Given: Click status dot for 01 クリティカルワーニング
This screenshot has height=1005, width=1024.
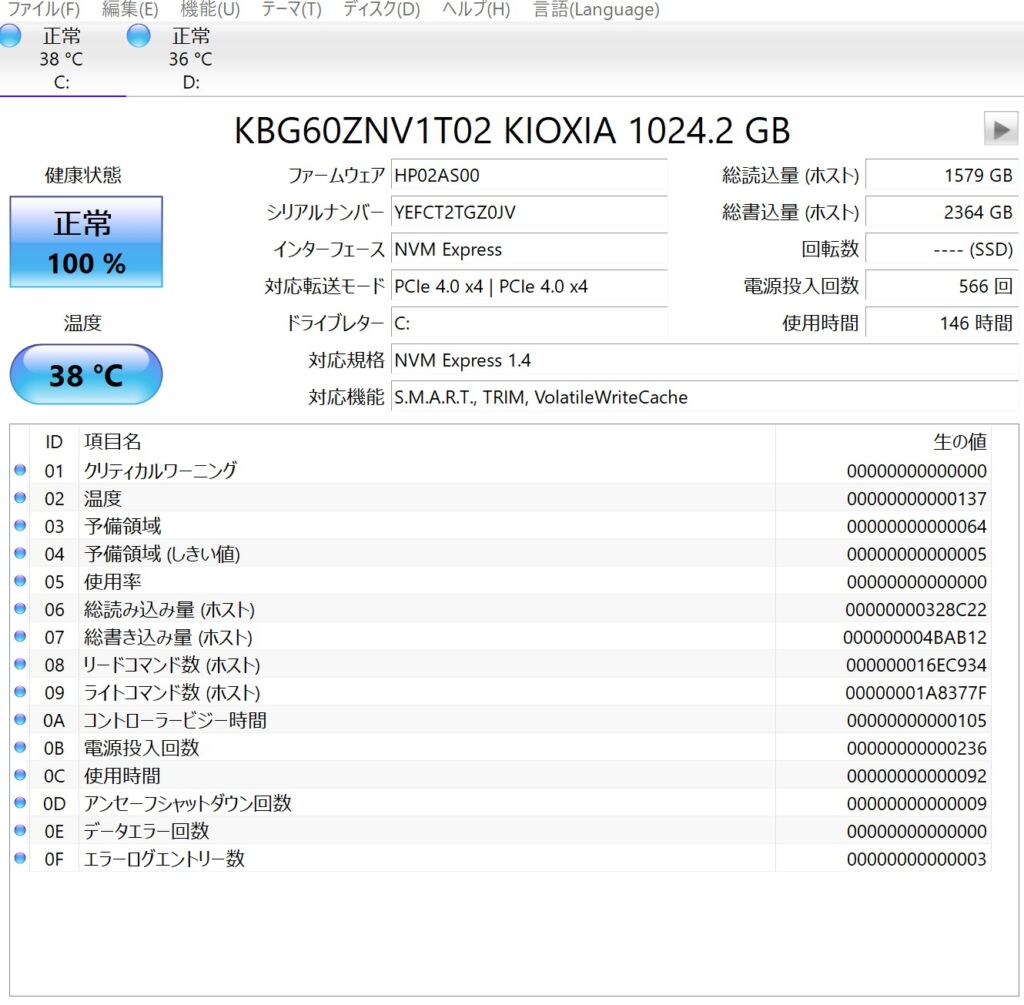Looking at the screenshot, I should pyautogui.click(x=20, y=470).
